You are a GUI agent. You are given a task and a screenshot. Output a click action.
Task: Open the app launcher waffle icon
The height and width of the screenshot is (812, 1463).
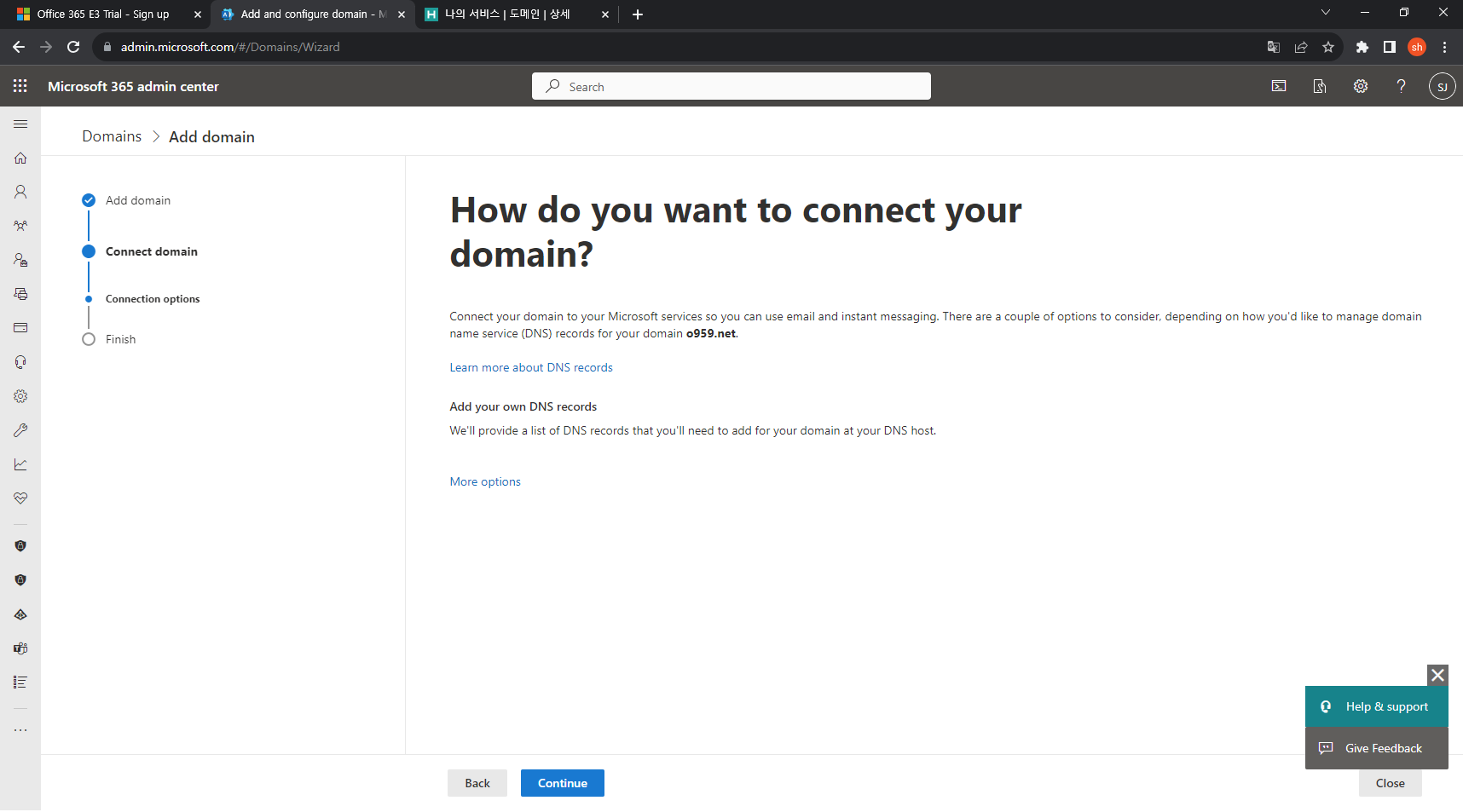click(x=20, y=86)
